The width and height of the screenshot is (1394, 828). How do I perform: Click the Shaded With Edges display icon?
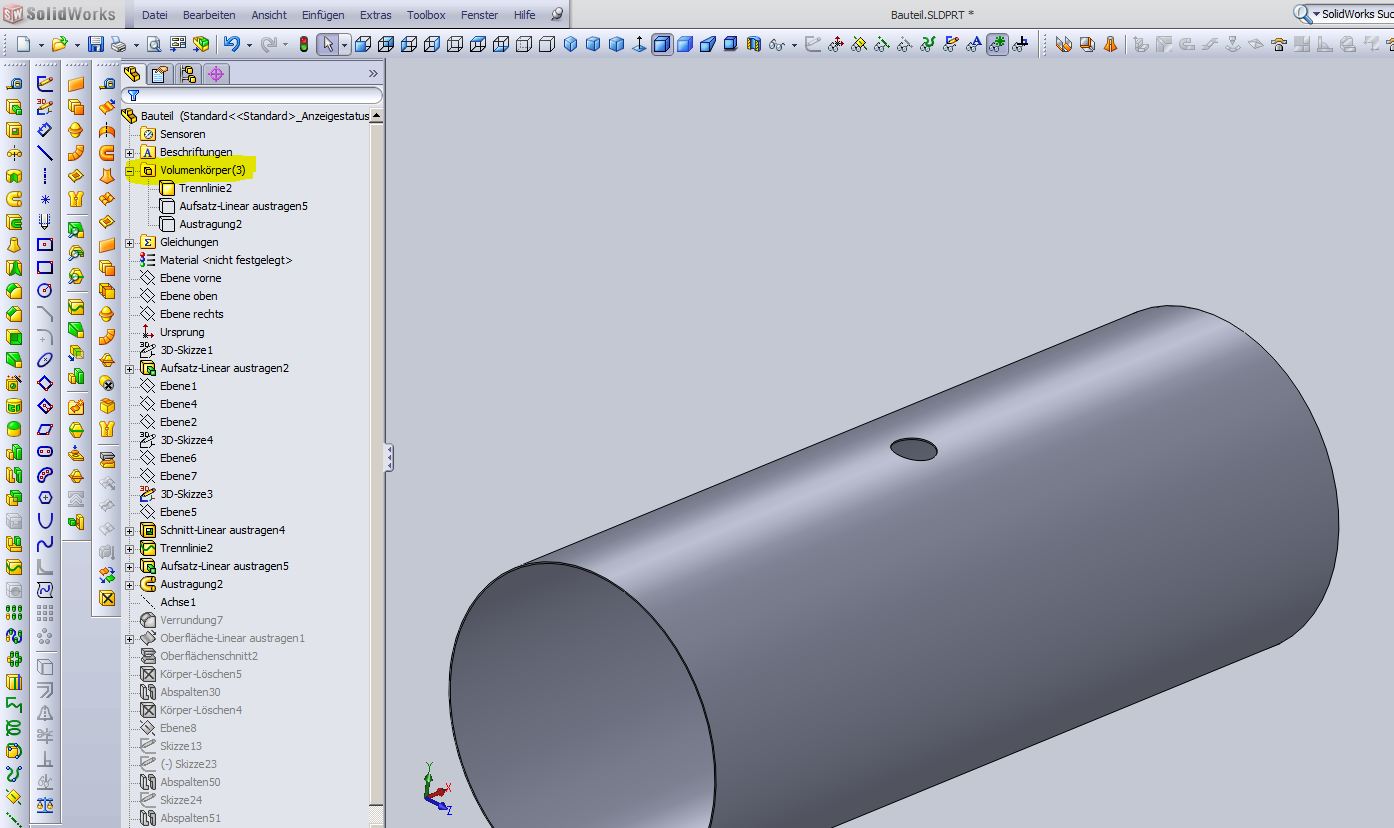click(662, 45)
